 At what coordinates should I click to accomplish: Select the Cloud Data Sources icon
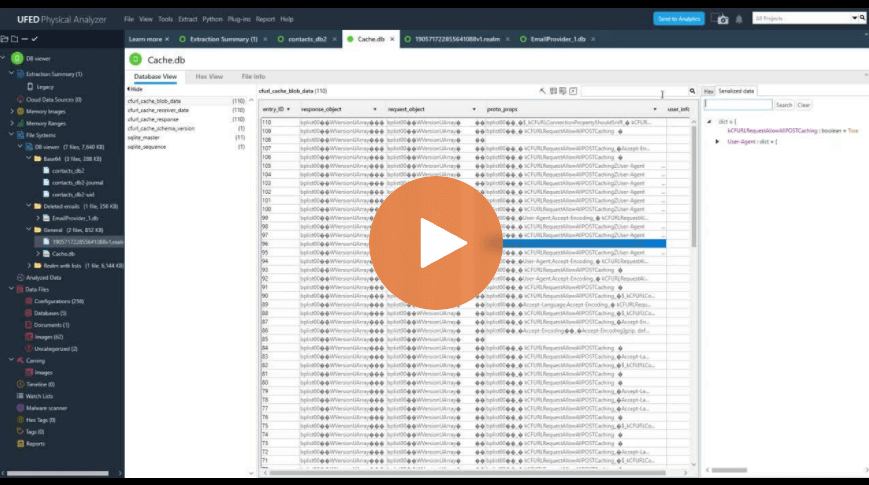click(21, 99)
